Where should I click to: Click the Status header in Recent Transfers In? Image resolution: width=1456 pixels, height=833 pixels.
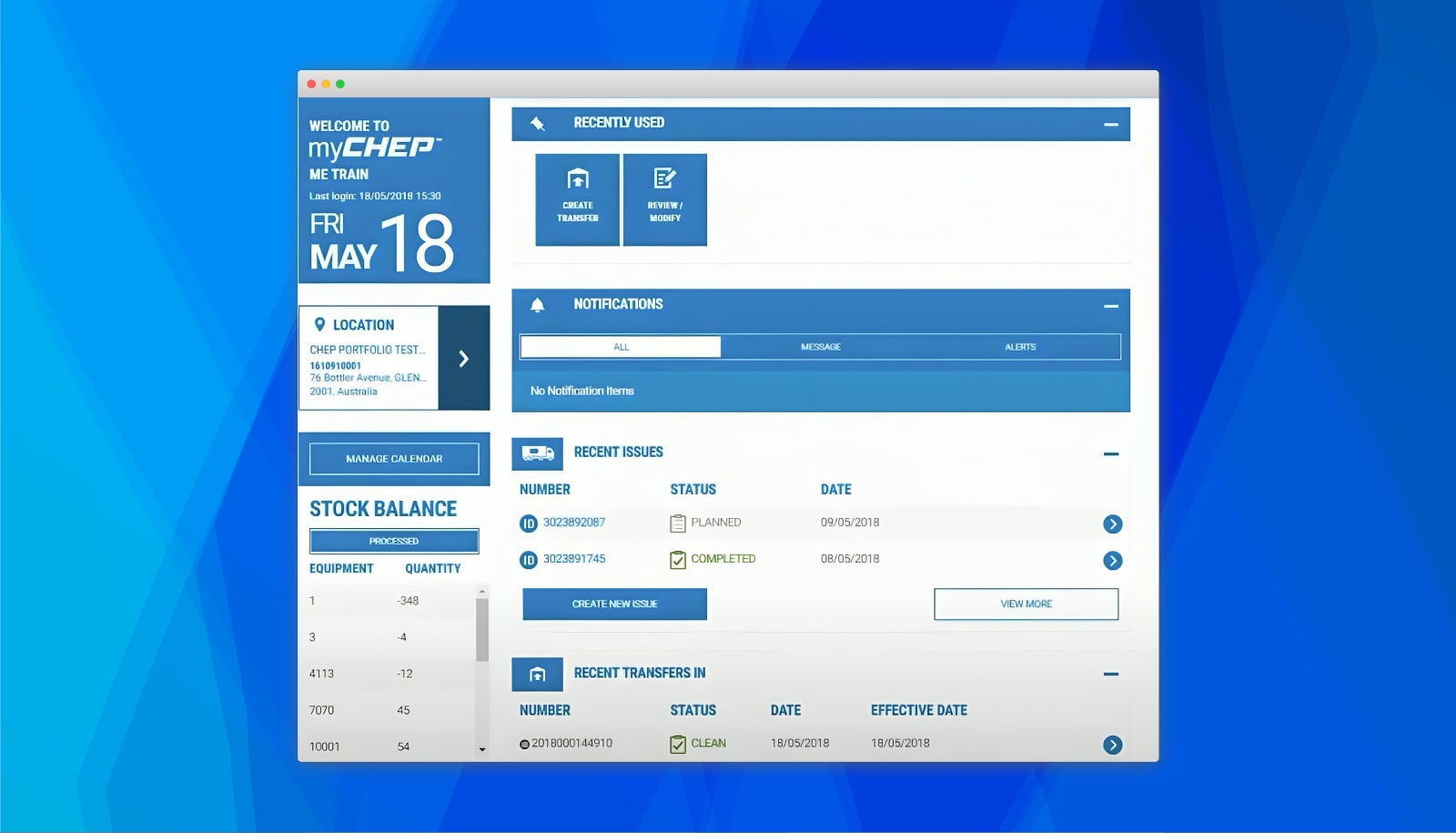[x=693, y=710]
